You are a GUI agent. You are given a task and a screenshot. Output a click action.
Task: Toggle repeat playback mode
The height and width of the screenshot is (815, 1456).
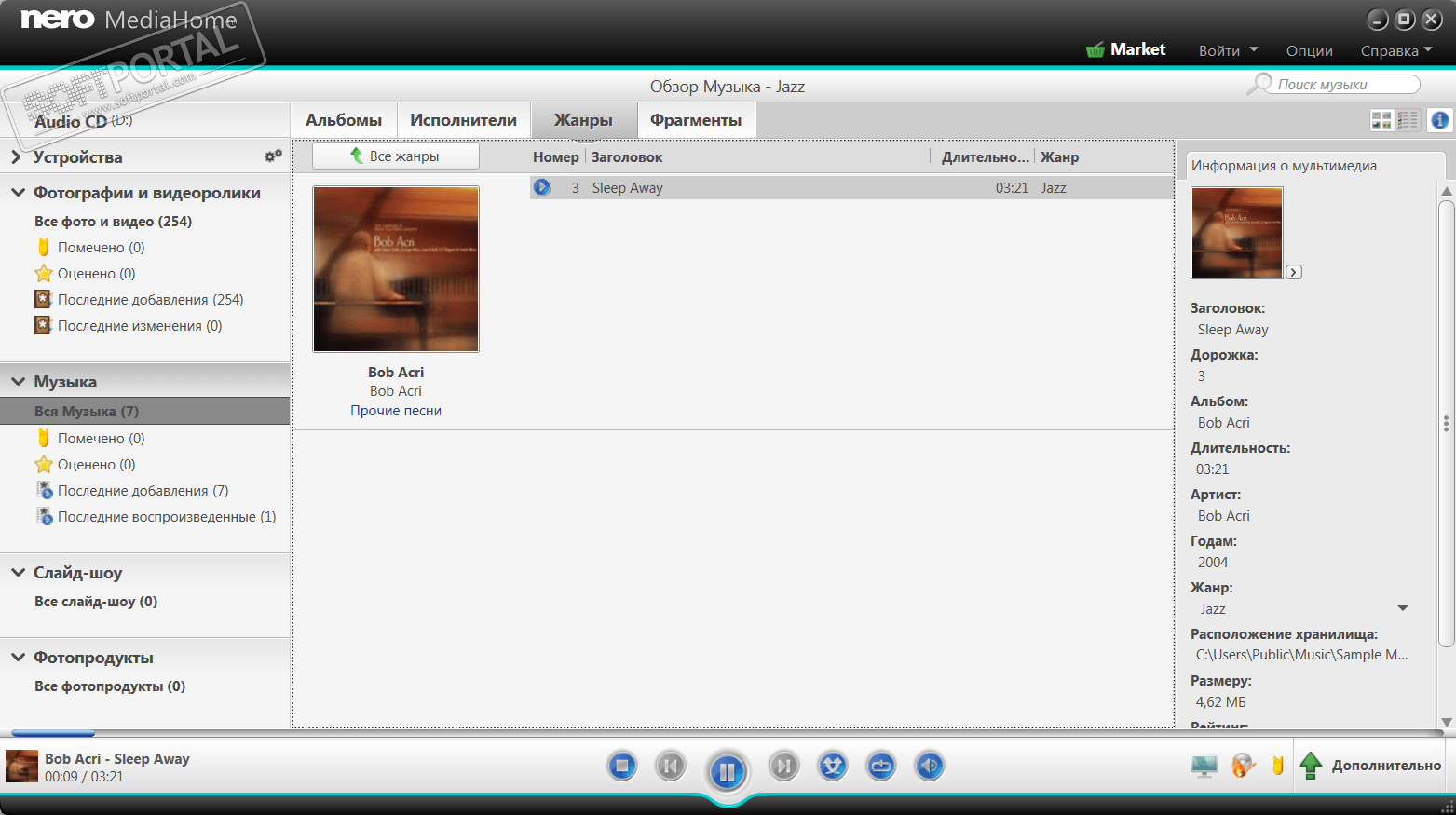881,767
